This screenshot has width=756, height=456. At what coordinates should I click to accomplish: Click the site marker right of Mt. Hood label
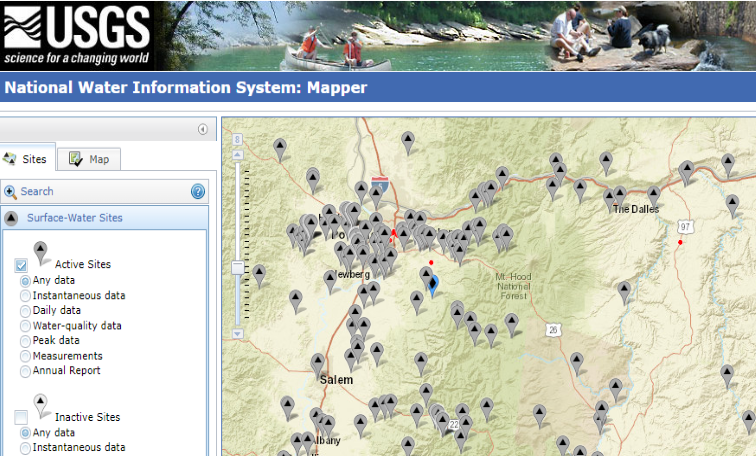(x=624, y=293)
